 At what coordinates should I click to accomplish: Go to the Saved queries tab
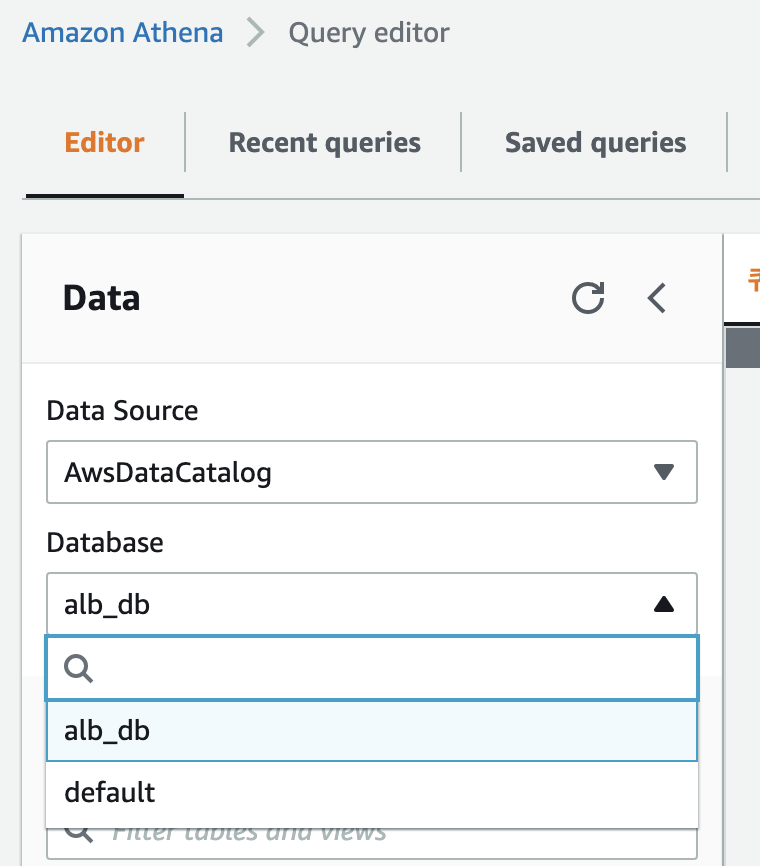point(595,142)
